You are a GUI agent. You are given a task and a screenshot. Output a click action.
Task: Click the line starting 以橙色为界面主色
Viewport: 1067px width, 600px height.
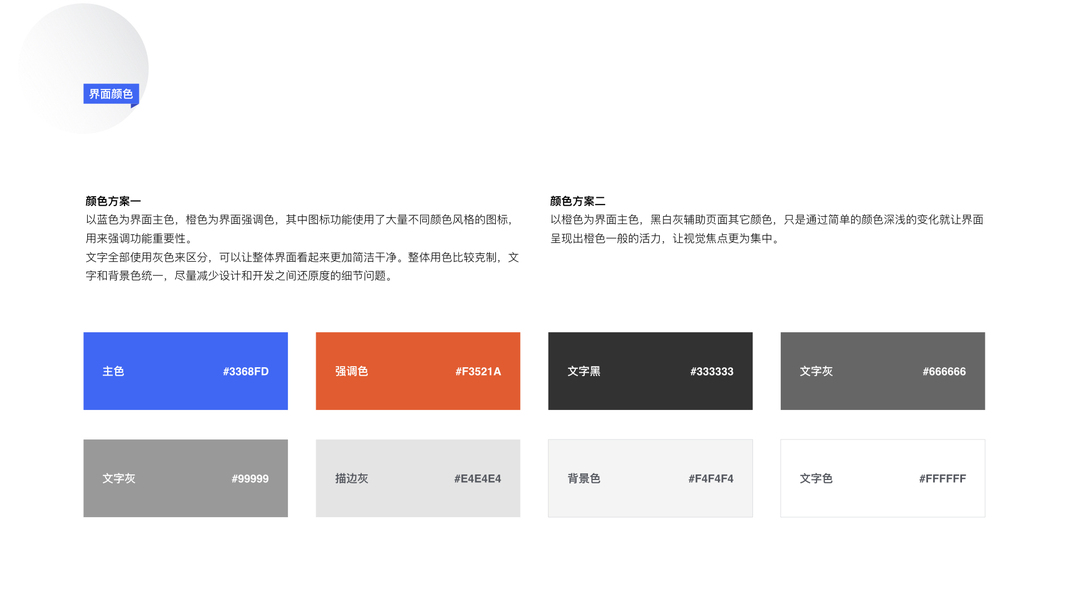click(x=767, y=220)
